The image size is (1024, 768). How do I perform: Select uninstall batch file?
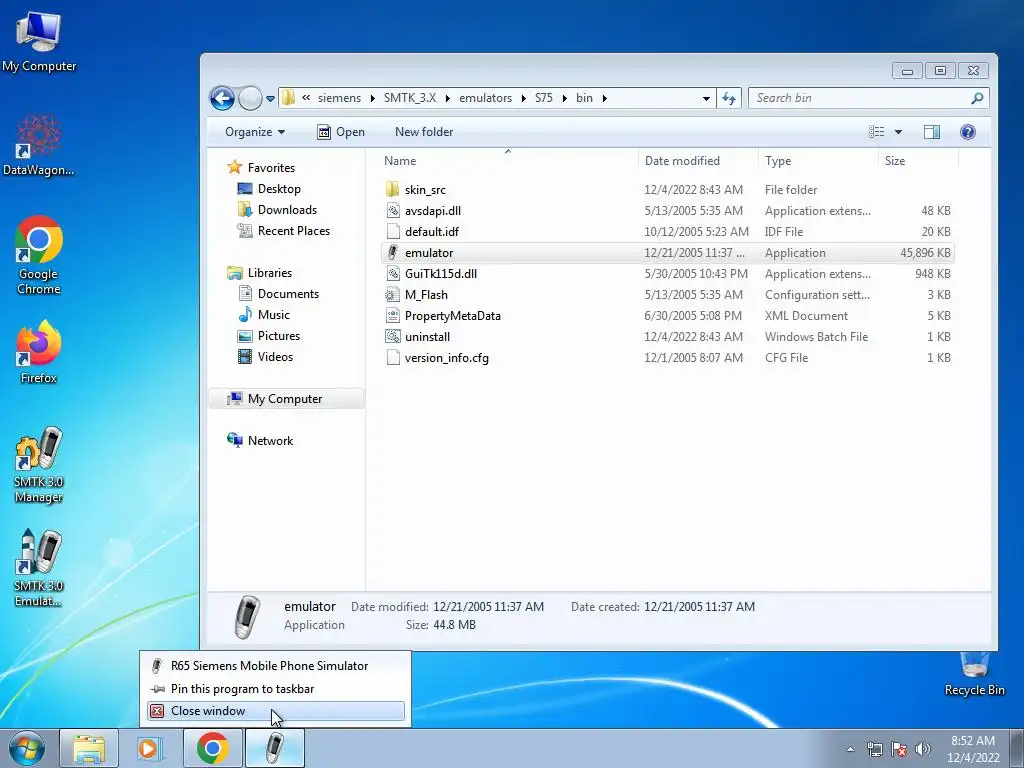(x=667, y=337)
